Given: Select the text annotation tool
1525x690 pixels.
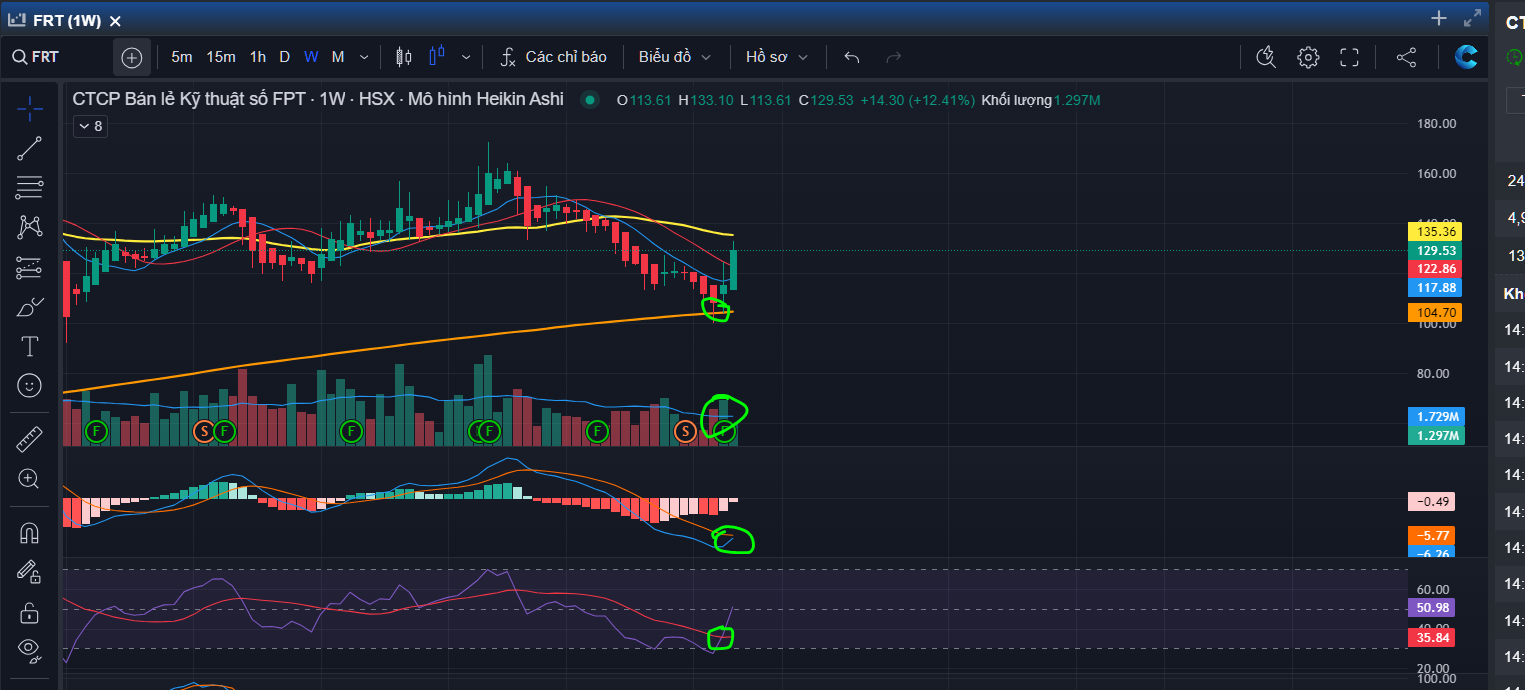Looking at the screenshot, I should (30, 346).
